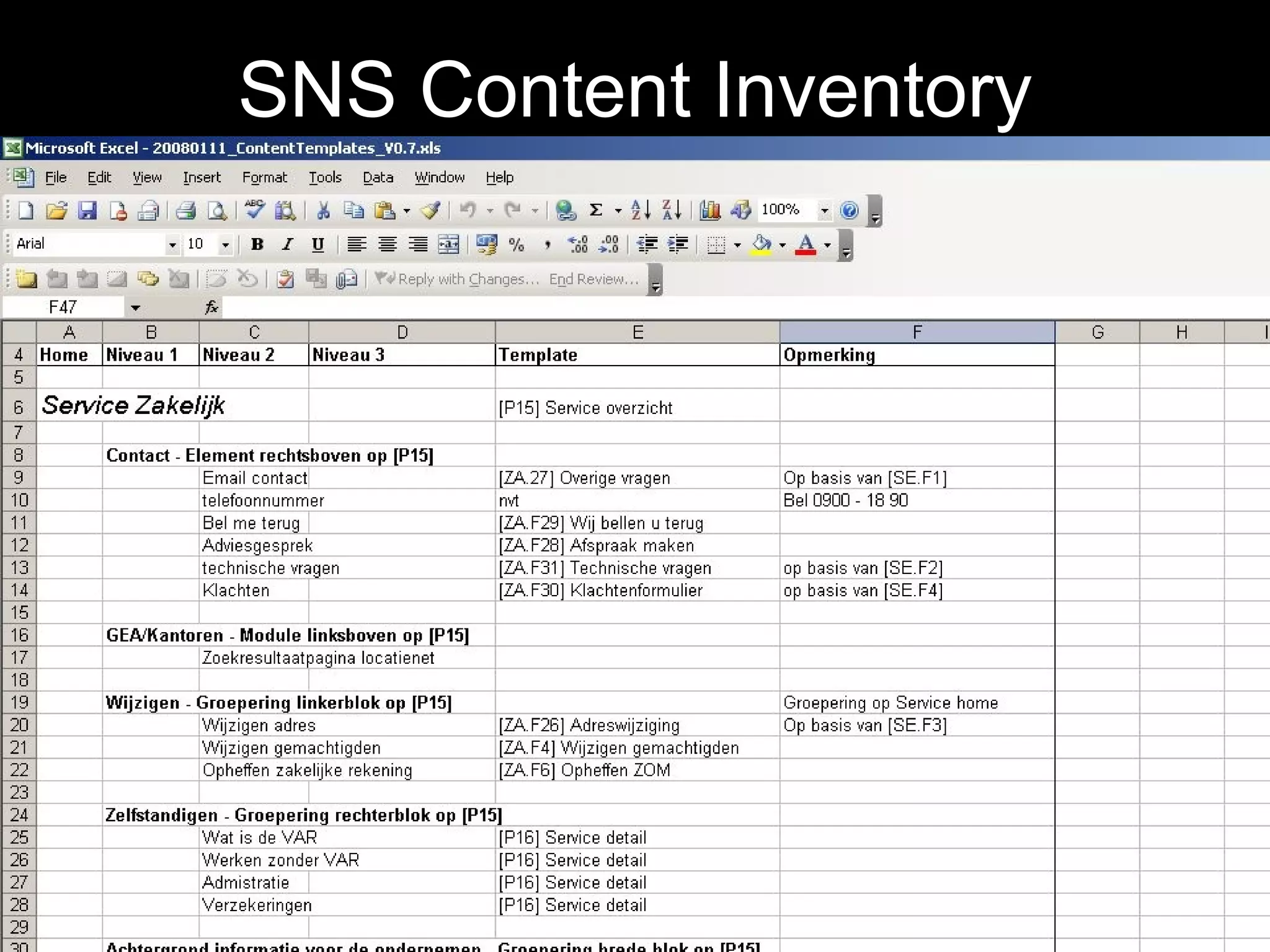The width and height of the screenshot is (1270, 952).
Task: Expand the AutoSum dropdown arrow
Action: (618, 211)
